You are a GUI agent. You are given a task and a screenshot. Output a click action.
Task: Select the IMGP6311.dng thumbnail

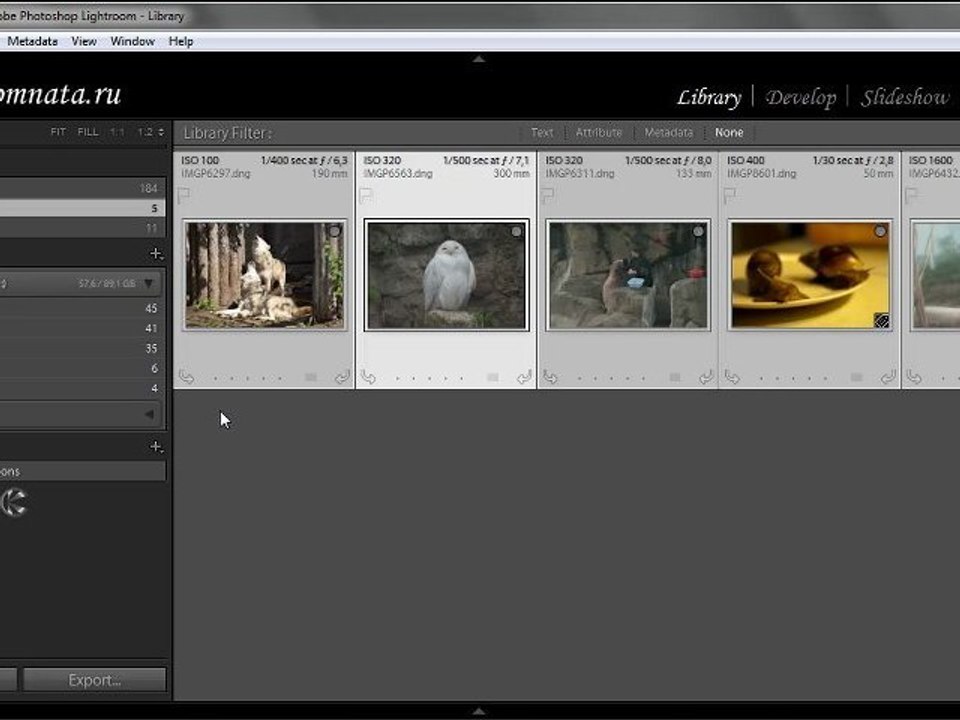[x=627, y=275]
